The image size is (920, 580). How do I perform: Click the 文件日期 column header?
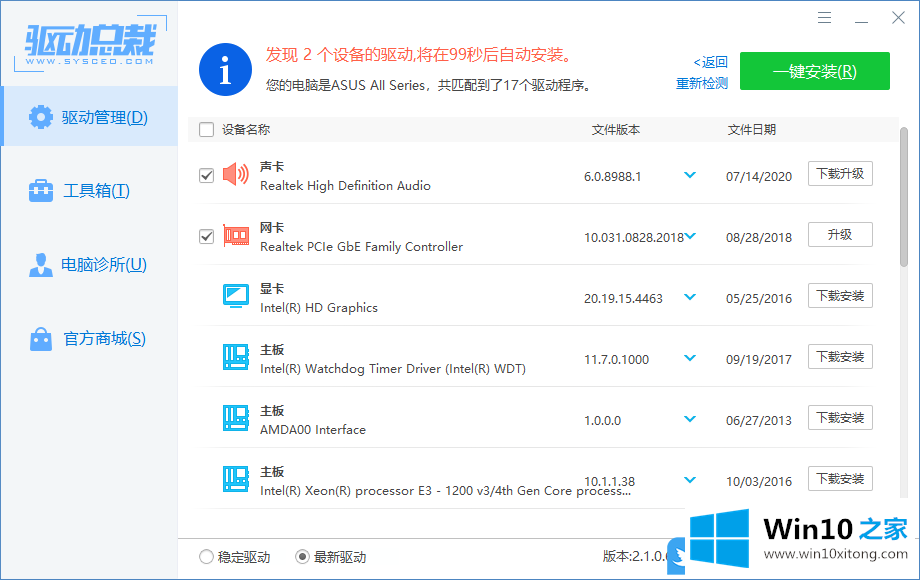point(752,130)
